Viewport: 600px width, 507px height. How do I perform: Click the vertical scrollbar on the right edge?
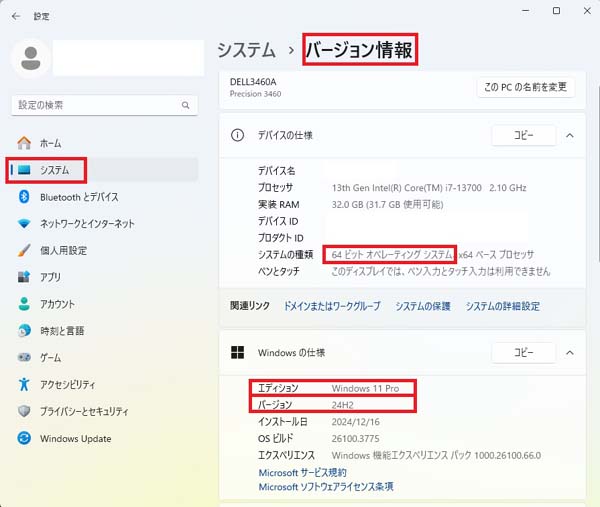pos(598,173)
